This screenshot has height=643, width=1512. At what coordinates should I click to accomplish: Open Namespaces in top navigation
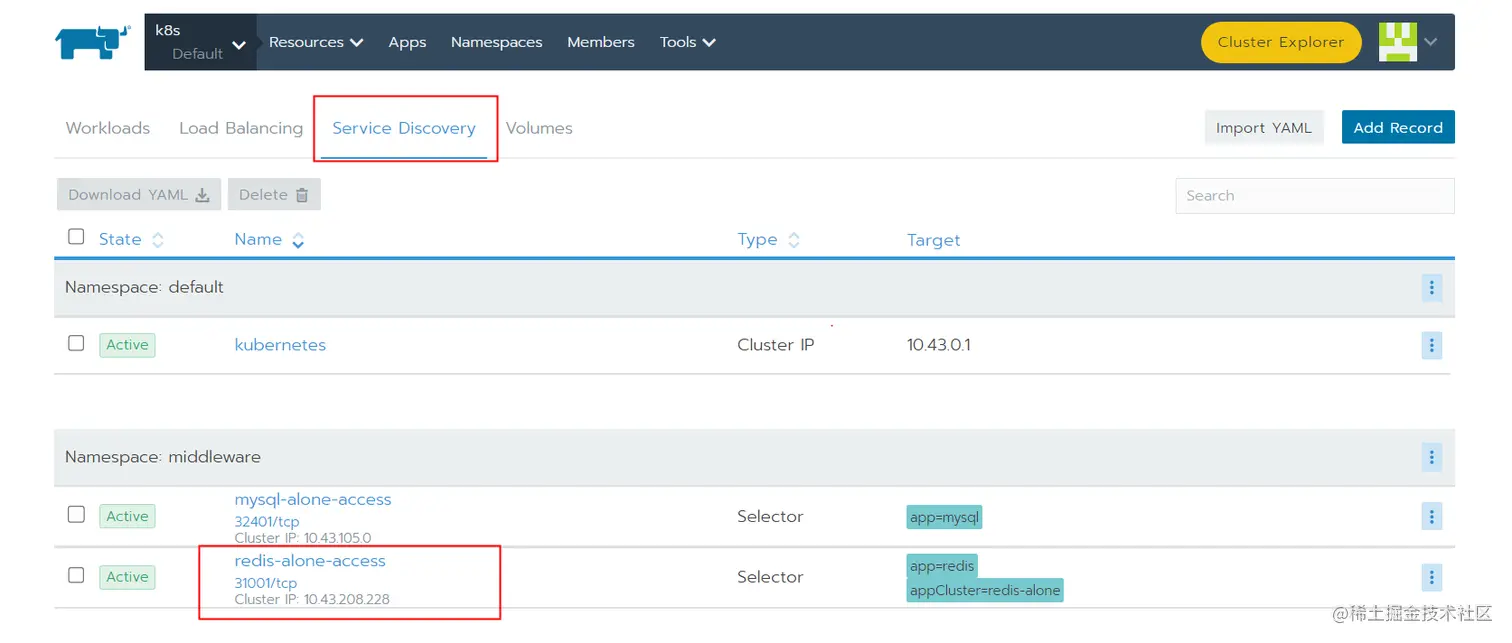click(496, 42)
